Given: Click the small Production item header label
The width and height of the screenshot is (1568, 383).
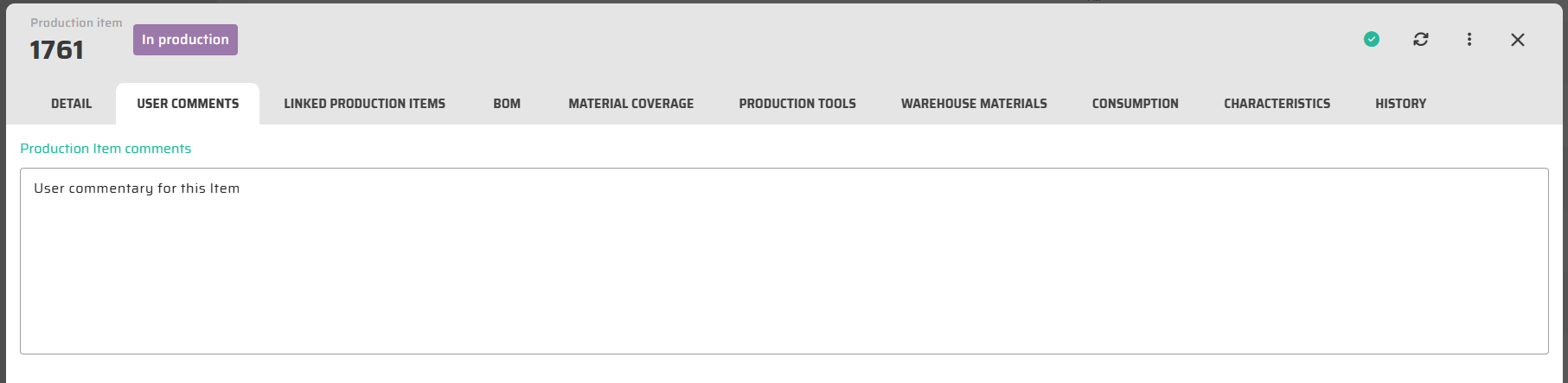Looking at the screenshot, I should (76, 22).
